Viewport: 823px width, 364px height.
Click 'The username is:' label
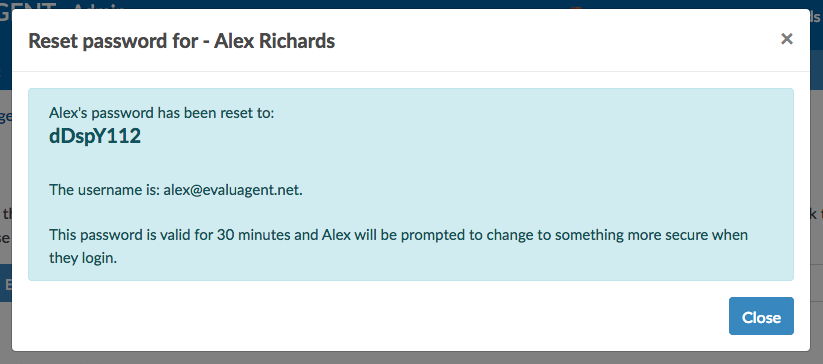click(x=104, y=190)
